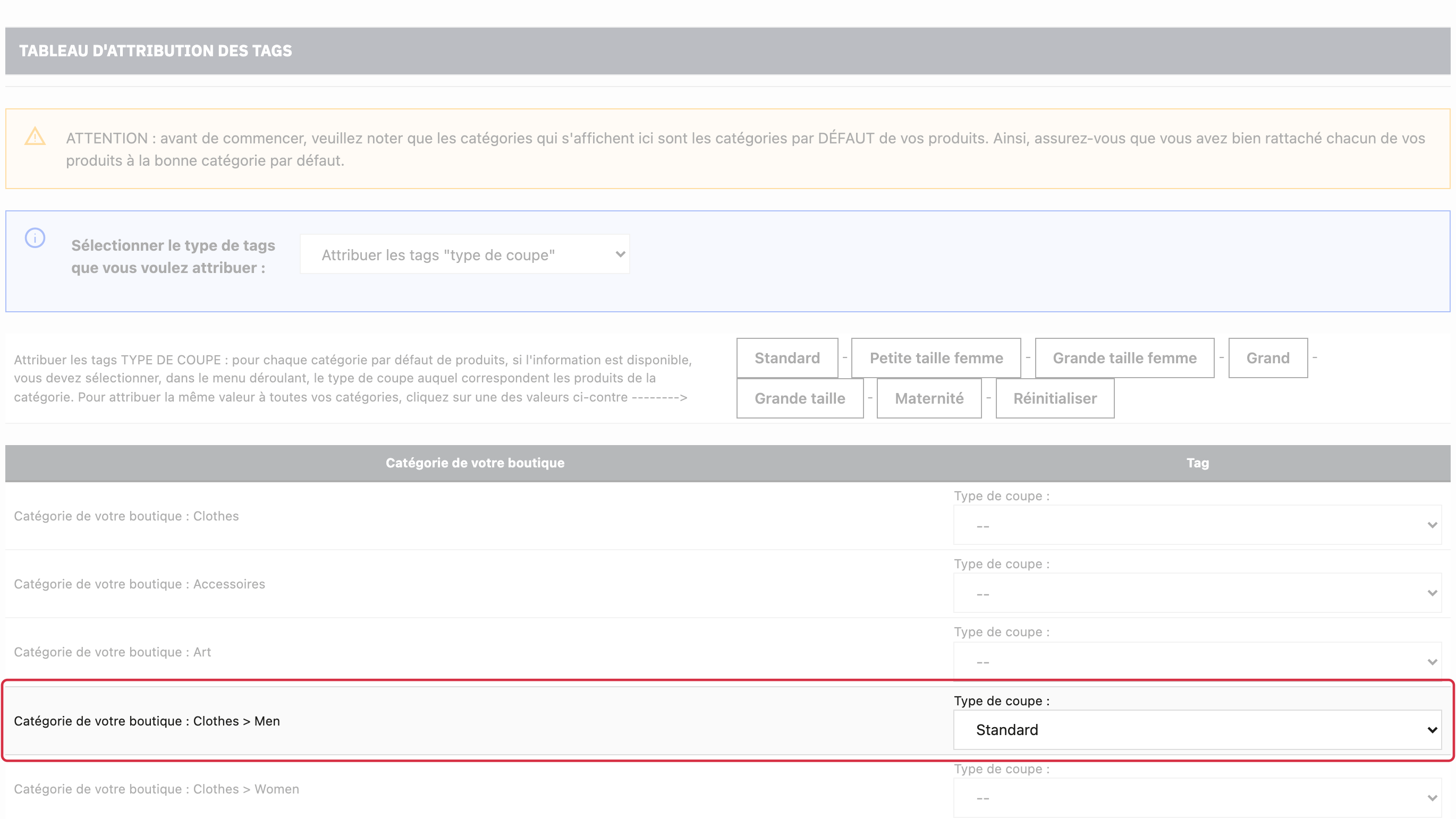Screen dimensions: 1456x819
Task: Open the "type de coupe" tag type dropdown
Action: (x=464, y=254)
